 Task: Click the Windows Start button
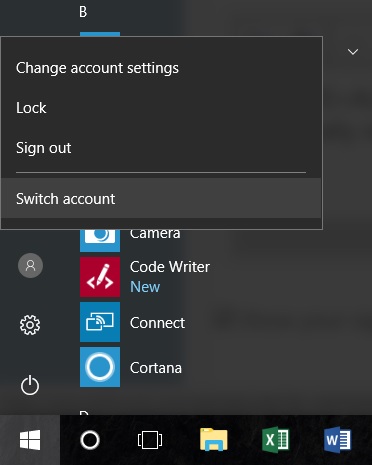click(x=30, y=440)
